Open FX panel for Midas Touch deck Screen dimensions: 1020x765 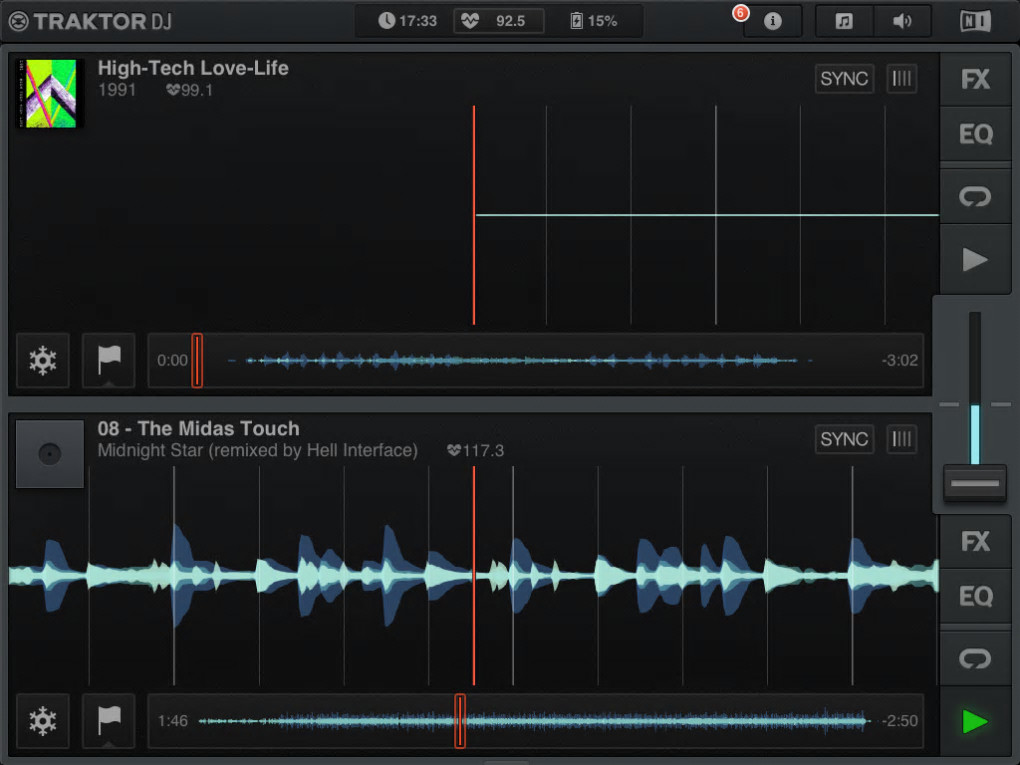click(x=975, y=541)
